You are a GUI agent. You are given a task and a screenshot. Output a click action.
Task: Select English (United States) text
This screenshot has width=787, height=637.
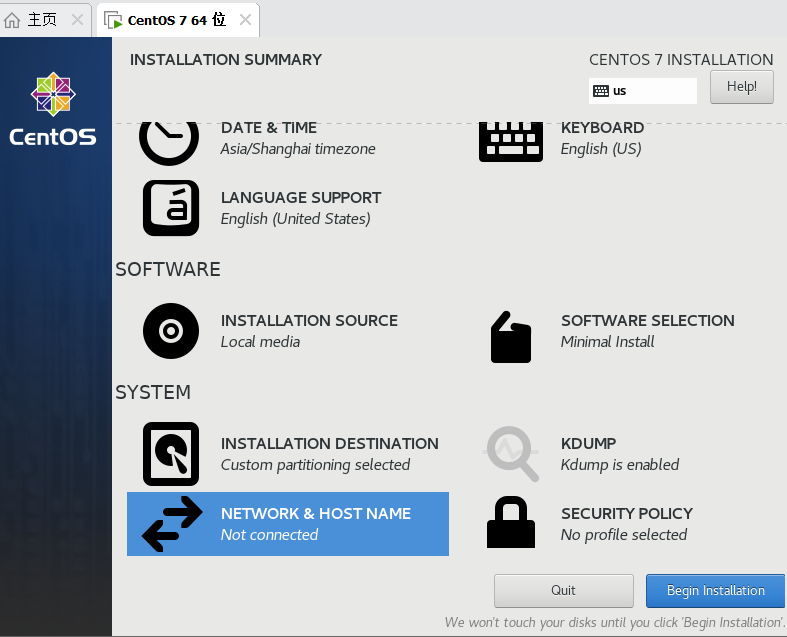(296, 219)
